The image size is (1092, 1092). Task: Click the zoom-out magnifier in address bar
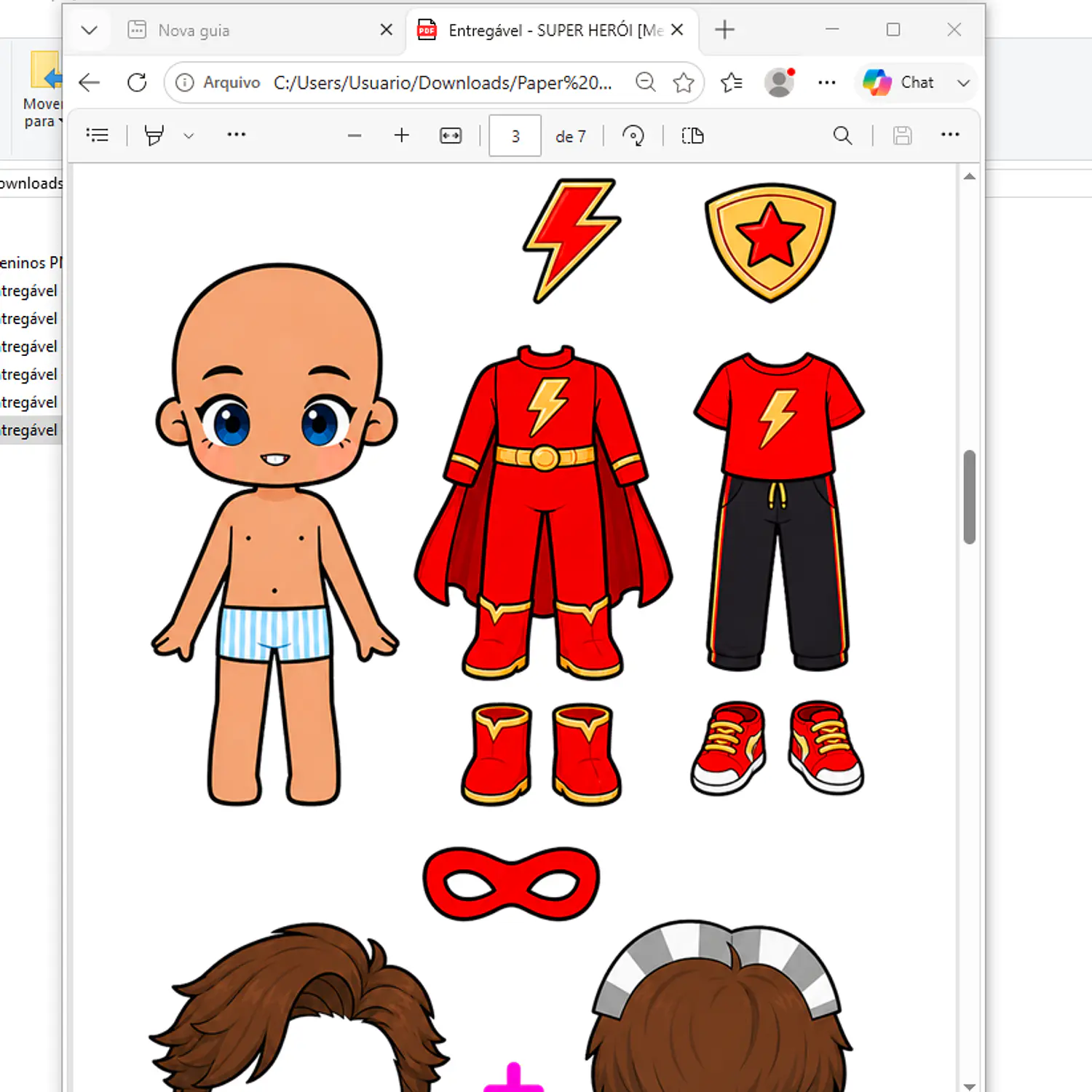[x=645, y=82]
